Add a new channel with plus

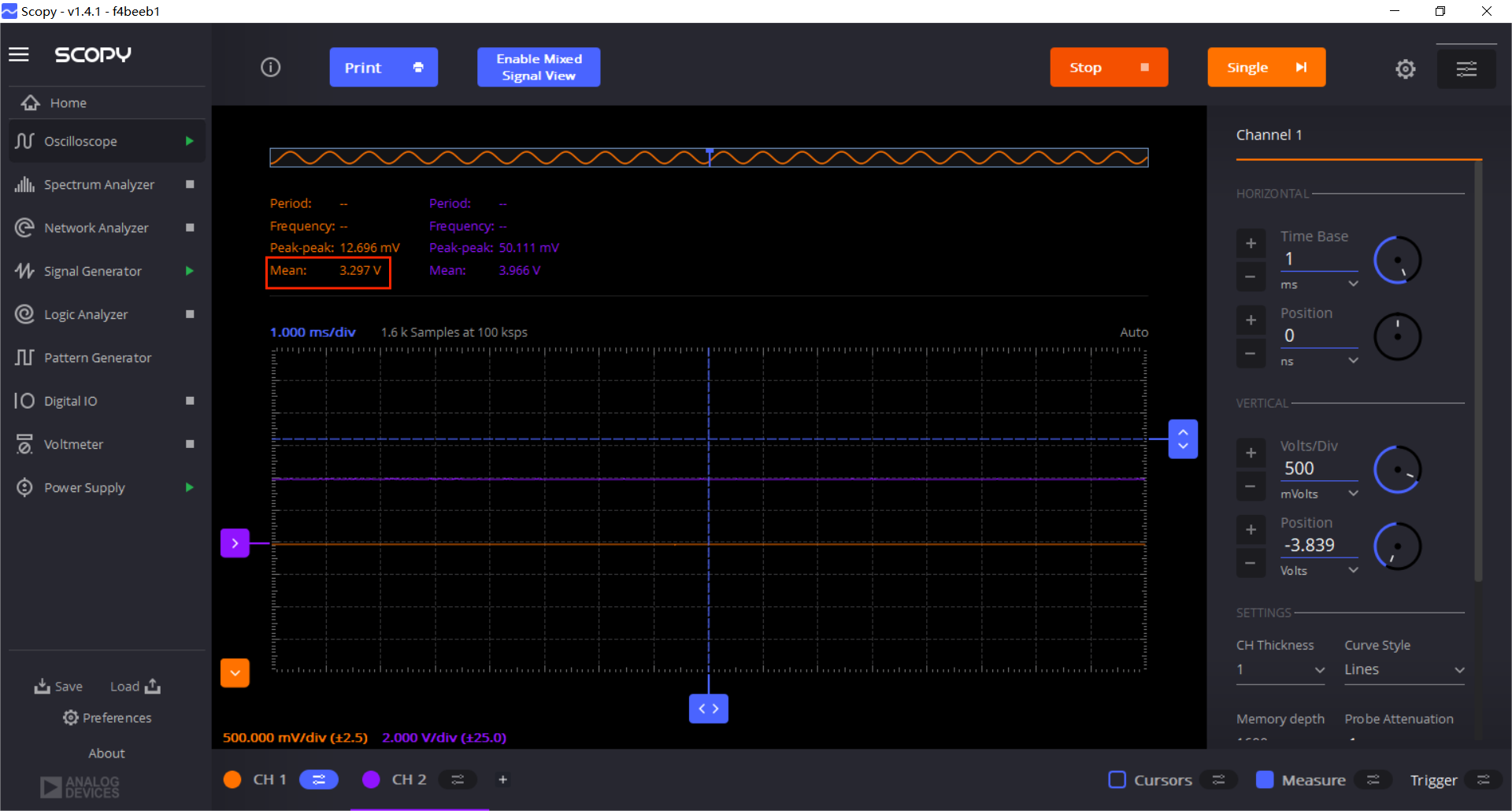[502, 780]
